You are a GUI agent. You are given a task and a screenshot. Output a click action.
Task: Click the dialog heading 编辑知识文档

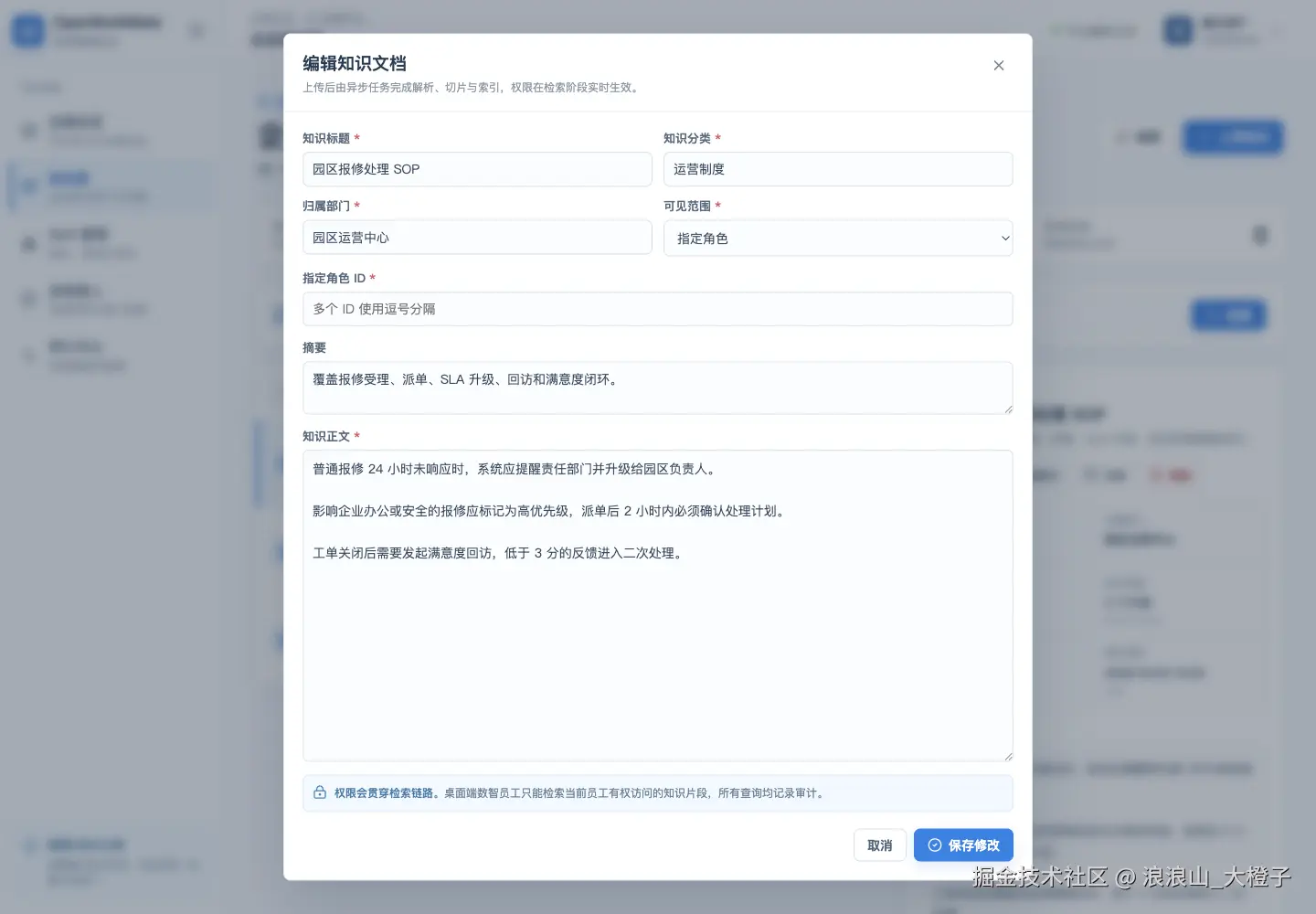tap(355, 63)
